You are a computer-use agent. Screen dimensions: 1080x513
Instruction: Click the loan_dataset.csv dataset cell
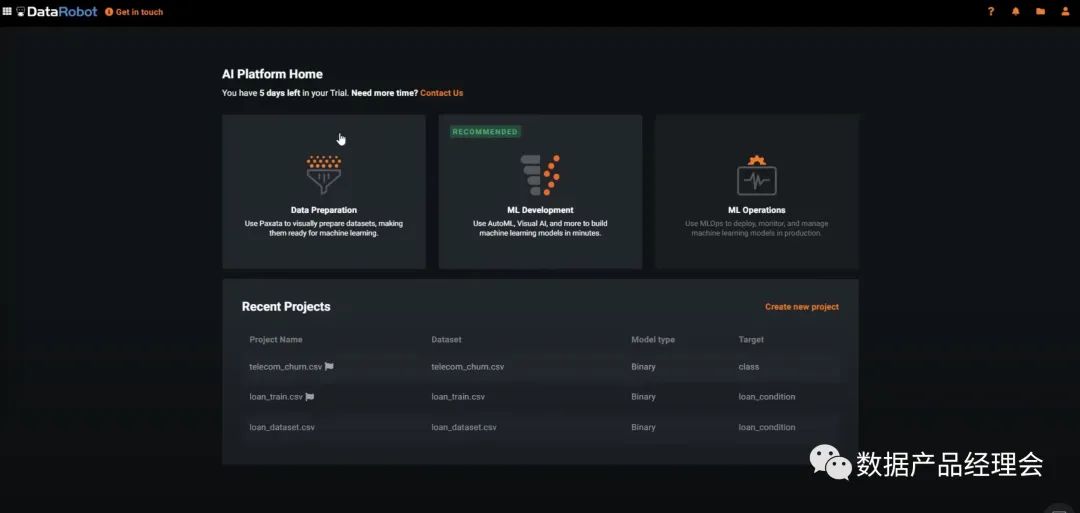464,427
